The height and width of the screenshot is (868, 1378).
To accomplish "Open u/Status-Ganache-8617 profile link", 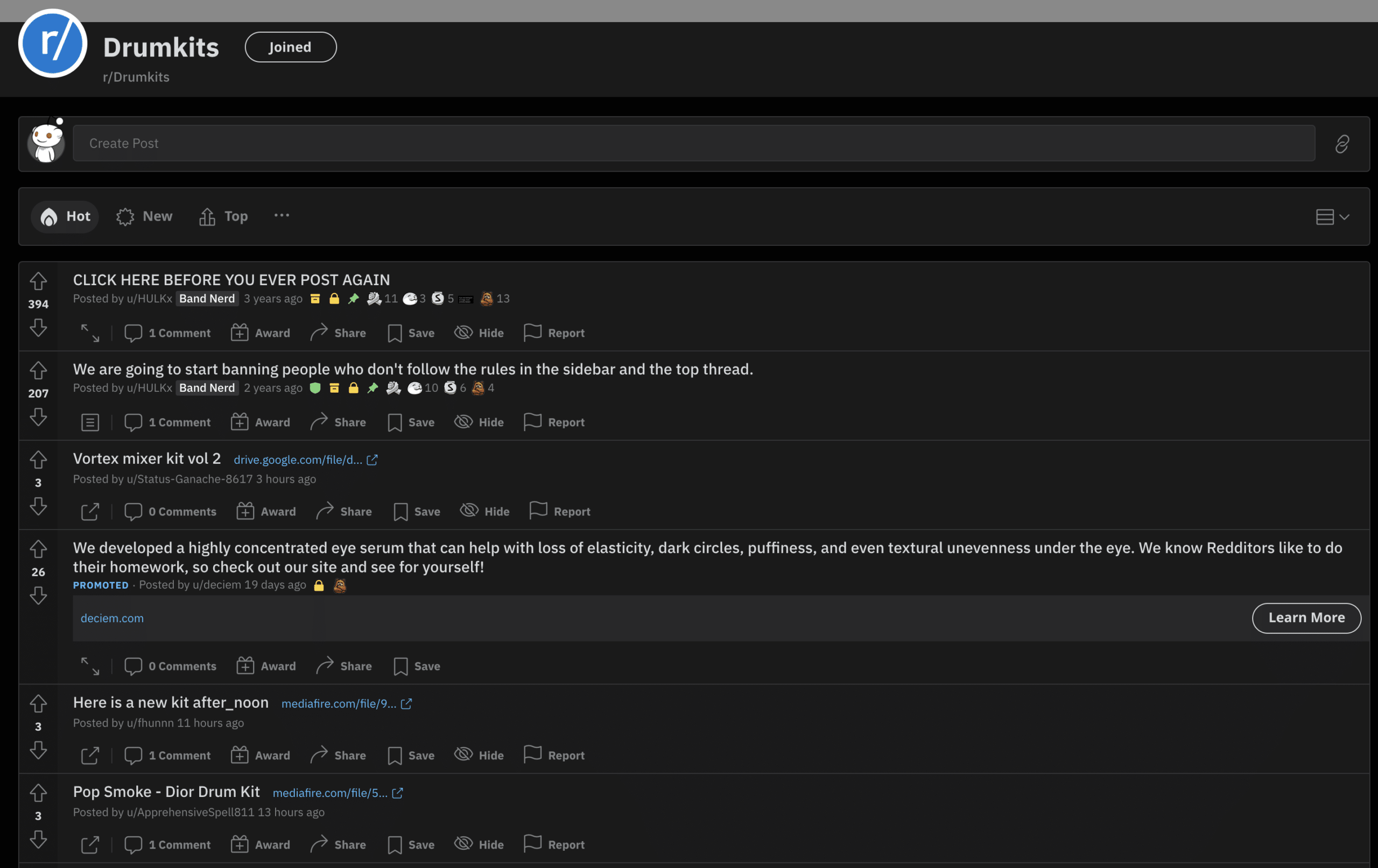I will [189, 479].
